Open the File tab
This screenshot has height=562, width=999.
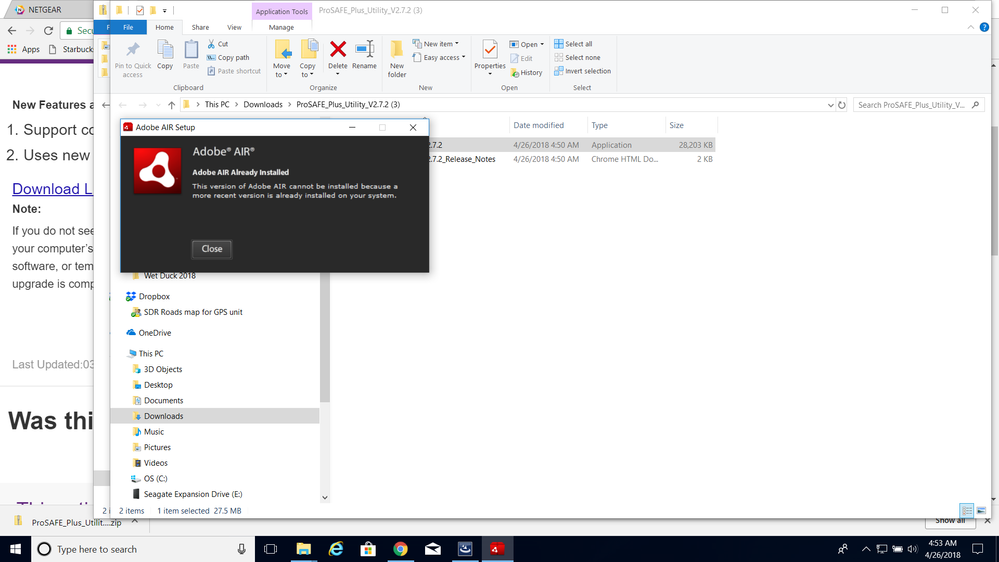click(128, 27)
